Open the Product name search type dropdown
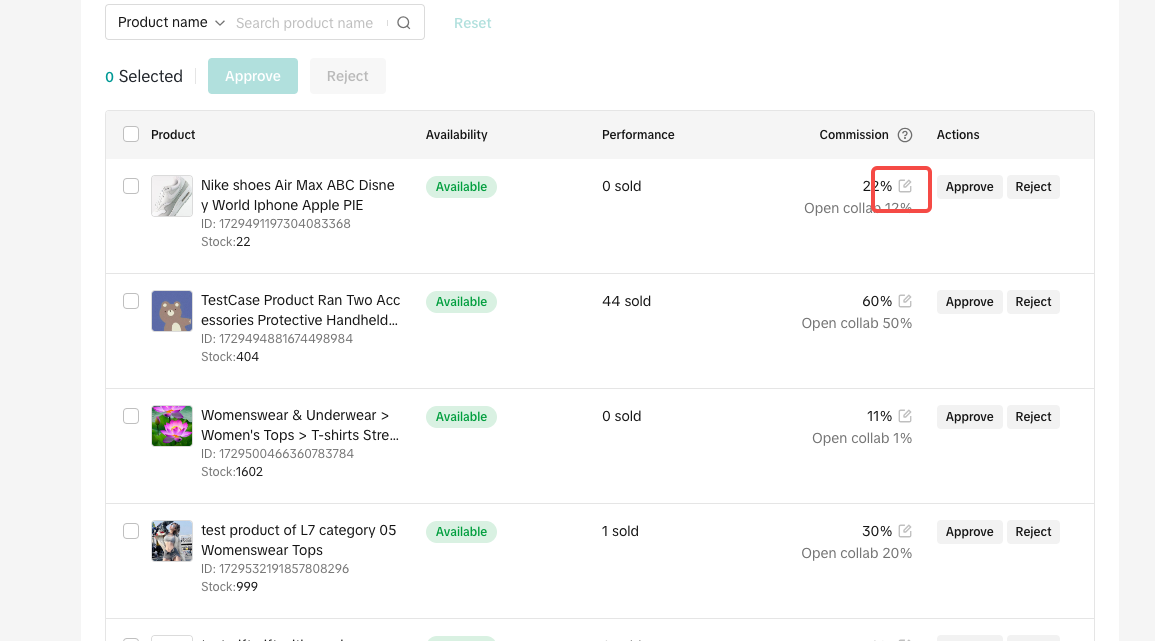This screenshot has width=1155, height=641. coord(171,23)
